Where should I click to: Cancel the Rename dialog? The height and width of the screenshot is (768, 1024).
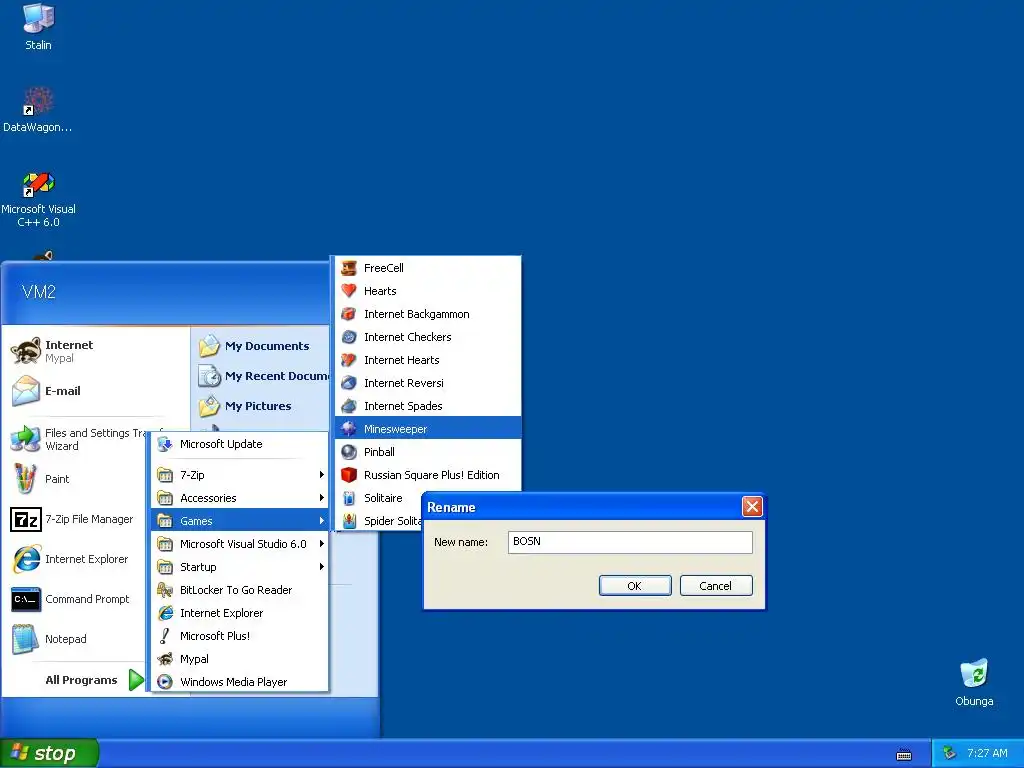[x=716, y=586]
